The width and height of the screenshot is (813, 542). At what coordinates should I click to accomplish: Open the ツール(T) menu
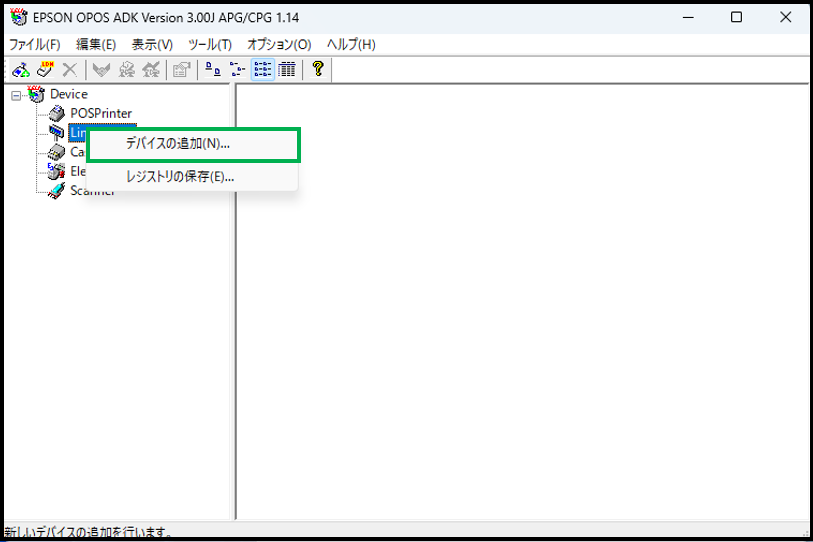[210, 45]
